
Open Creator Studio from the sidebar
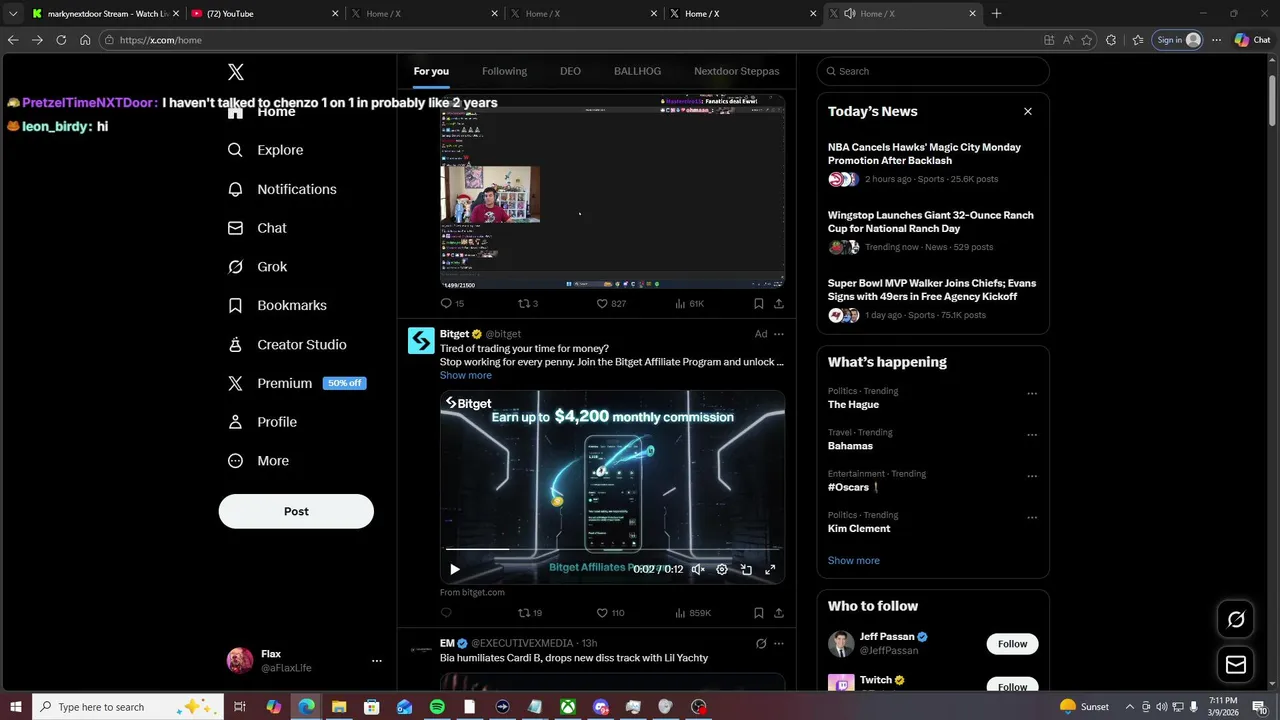pos(287,344)
